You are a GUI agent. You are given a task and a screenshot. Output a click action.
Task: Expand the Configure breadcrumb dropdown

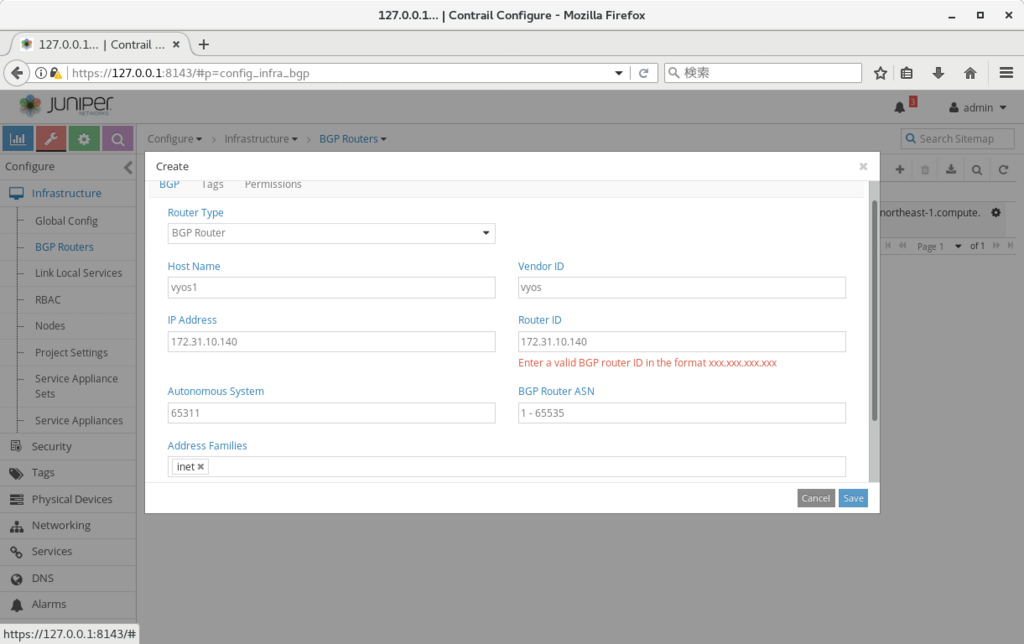coord(174,139)
